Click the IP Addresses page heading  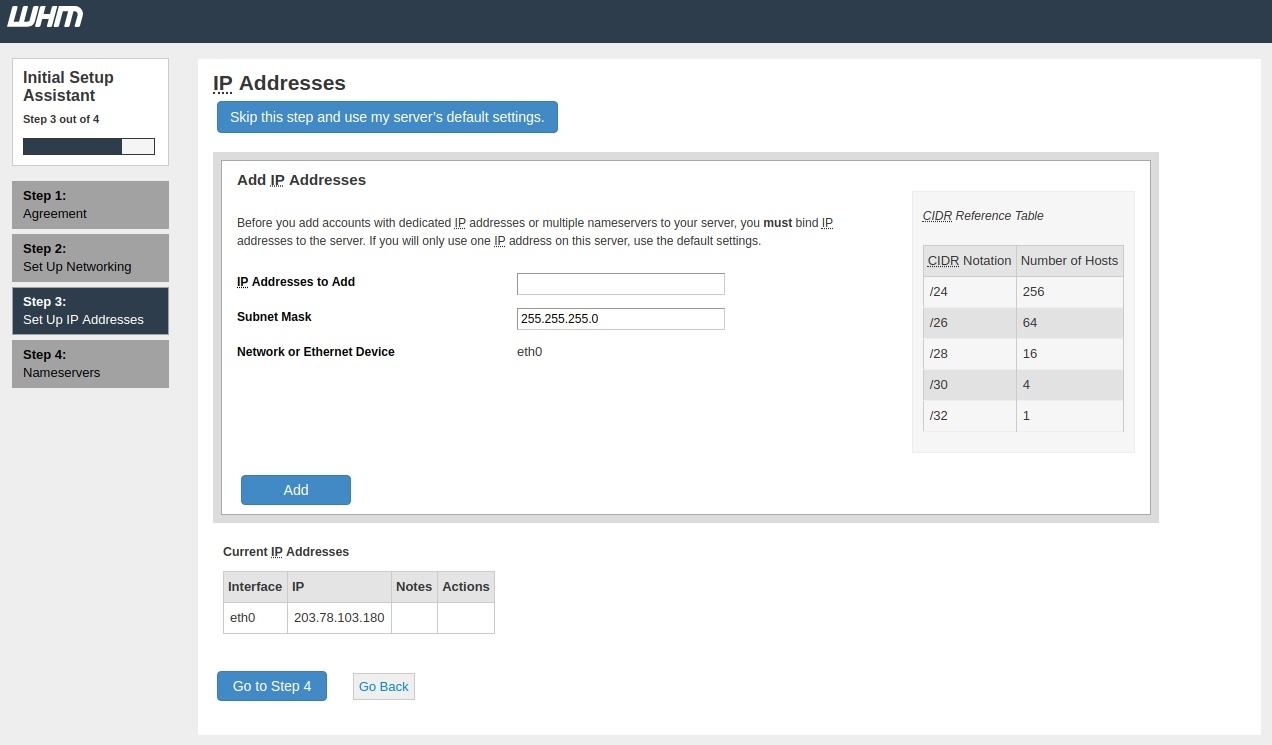(280, 84)
